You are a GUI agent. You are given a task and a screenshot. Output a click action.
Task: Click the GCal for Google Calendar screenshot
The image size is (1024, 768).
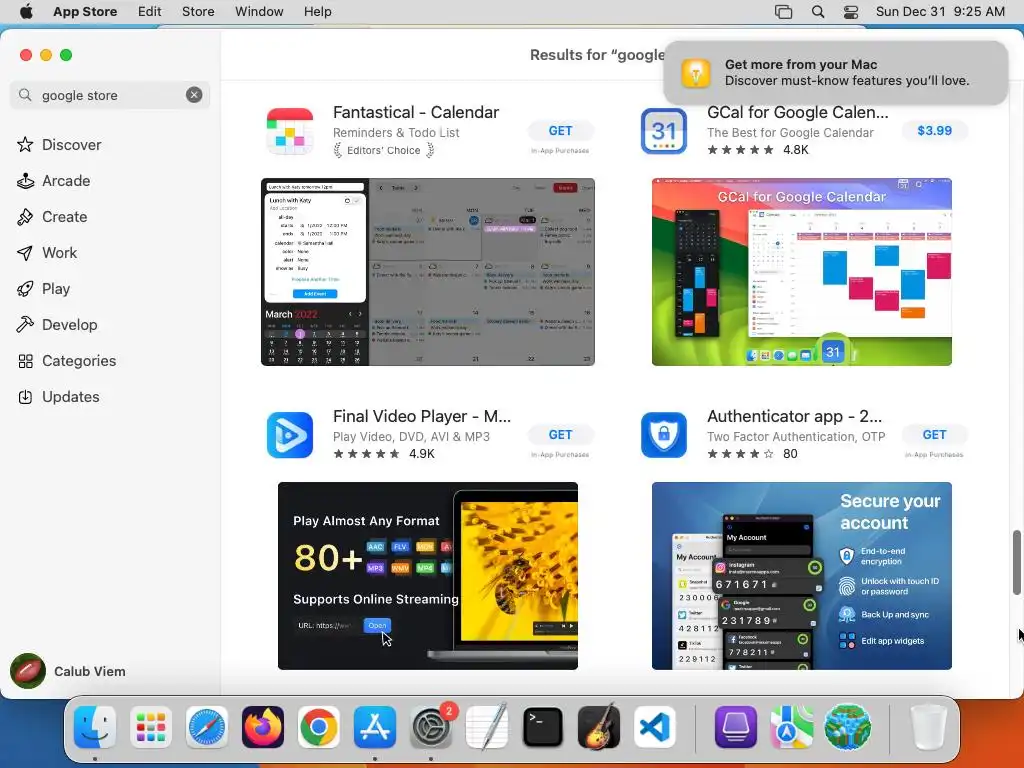click(801, 272)
